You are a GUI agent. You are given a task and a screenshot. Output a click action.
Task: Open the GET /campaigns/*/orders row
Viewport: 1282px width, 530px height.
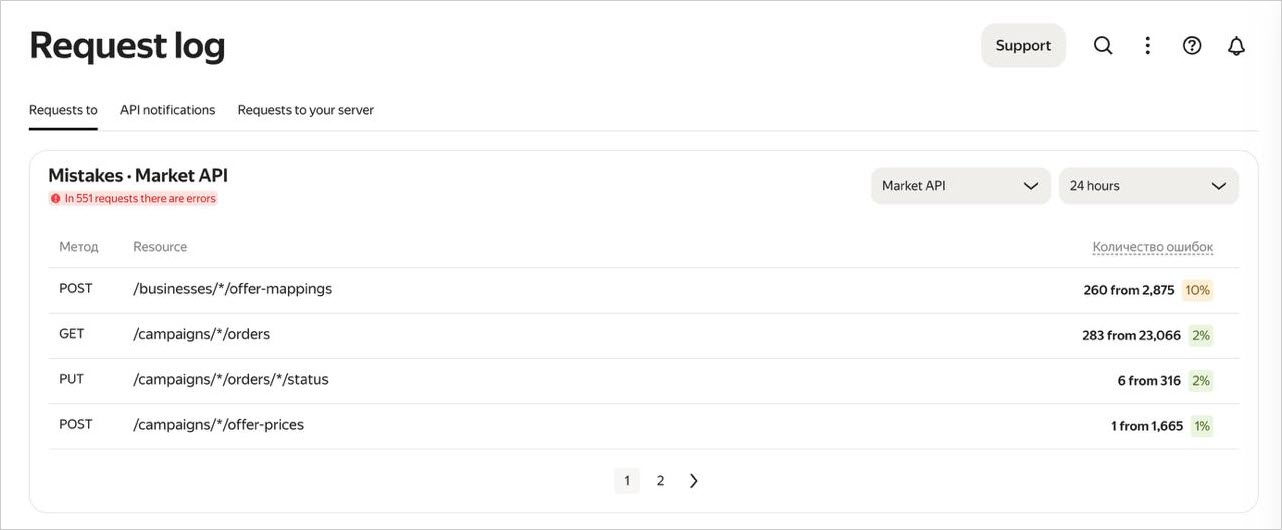pos(644,335)
